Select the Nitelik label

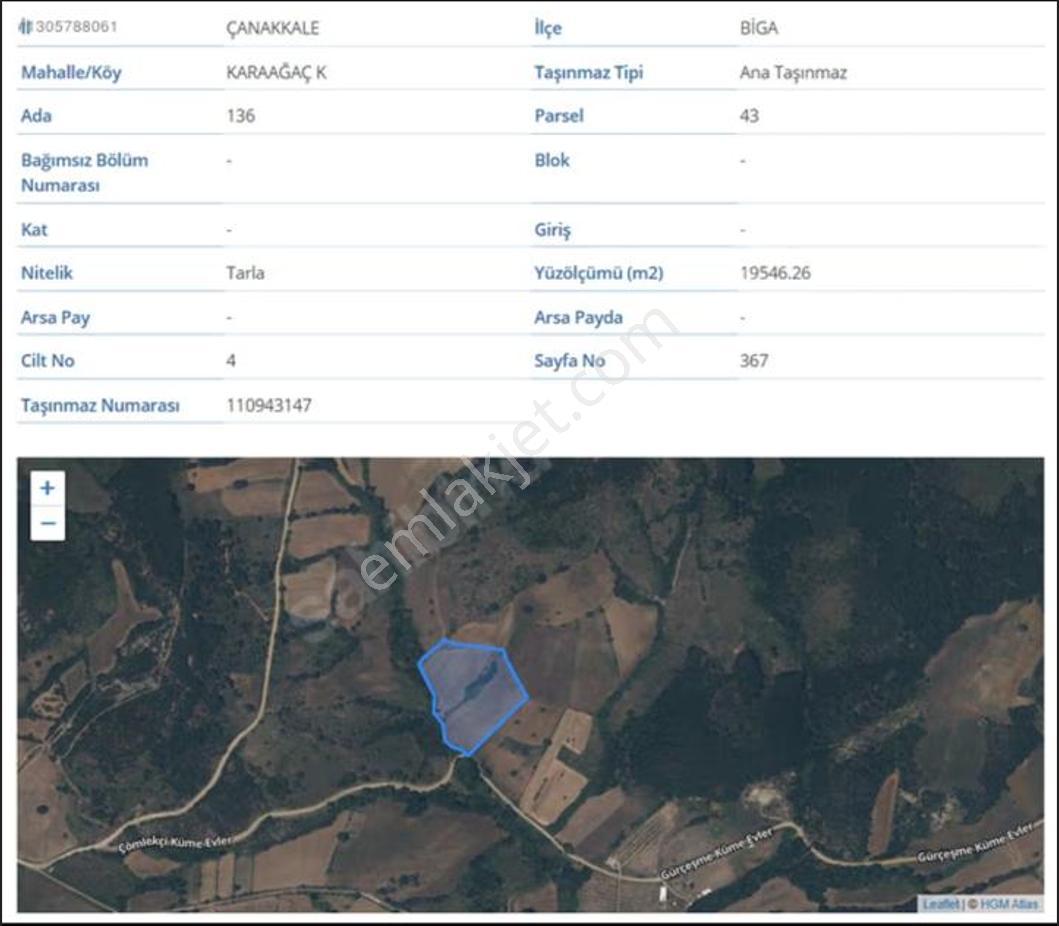tap(47, 273)
